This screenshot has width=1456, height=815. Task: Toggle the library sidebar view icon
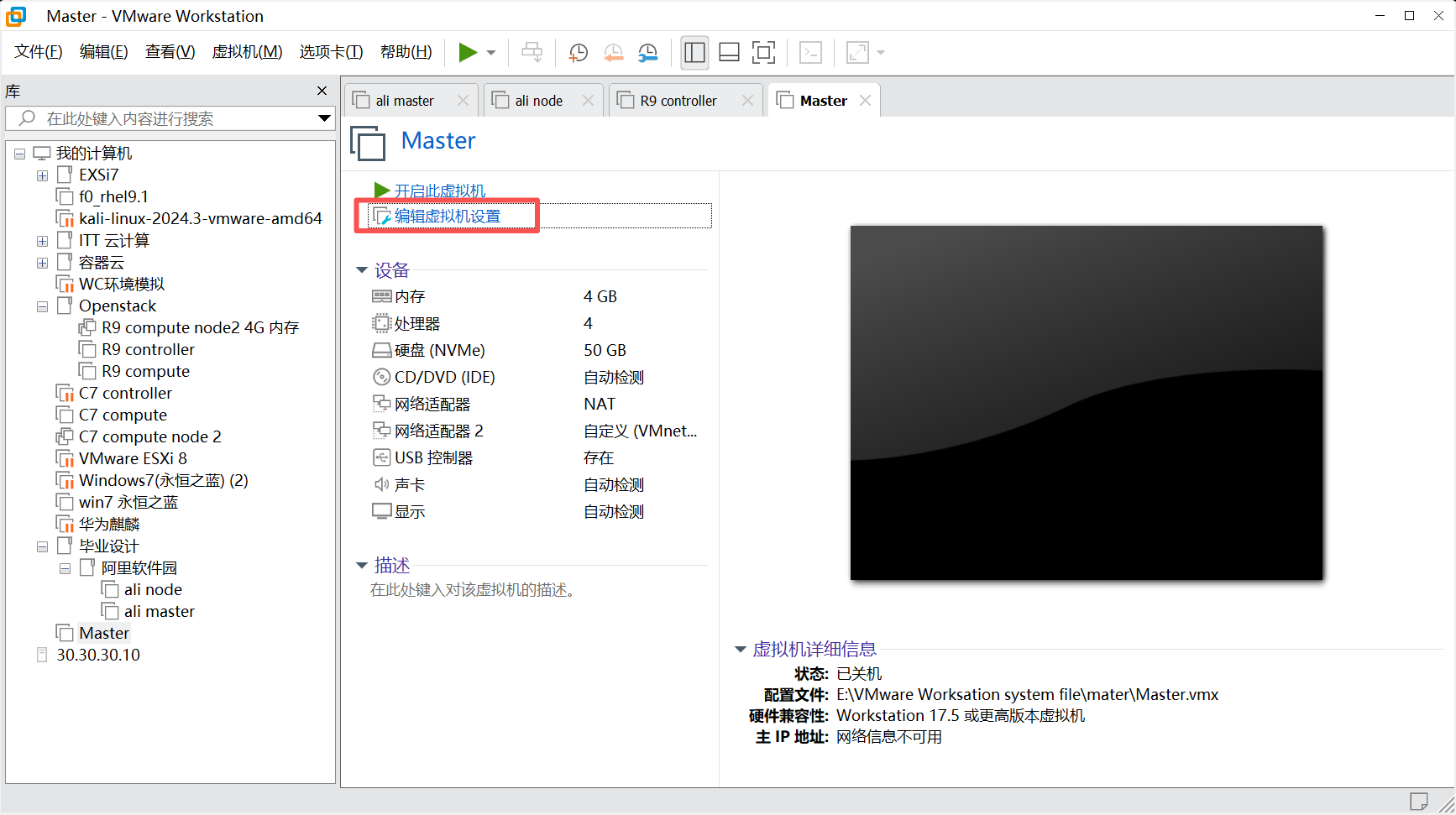694,52
